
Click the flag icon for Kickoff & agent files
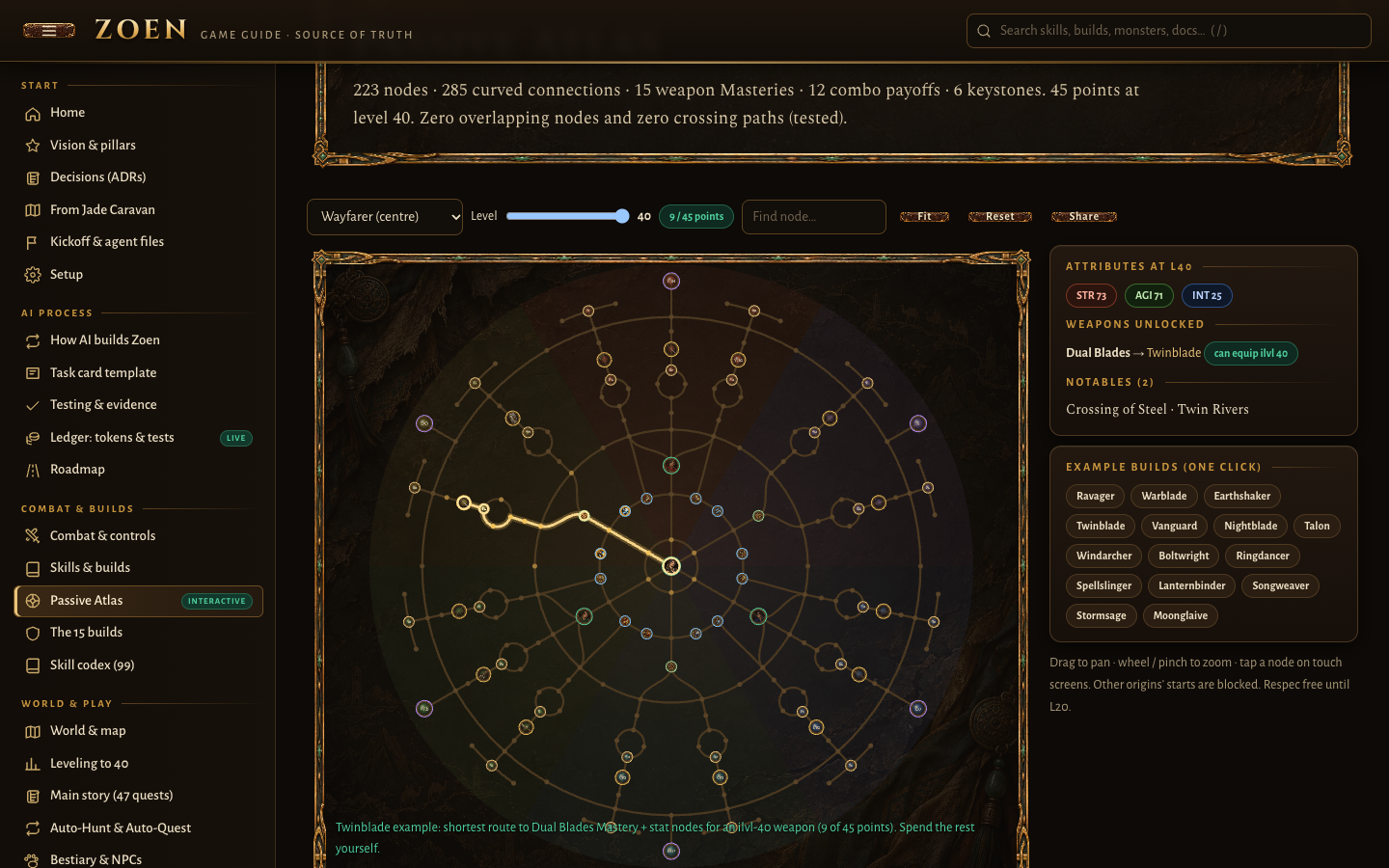coord(33,242)
